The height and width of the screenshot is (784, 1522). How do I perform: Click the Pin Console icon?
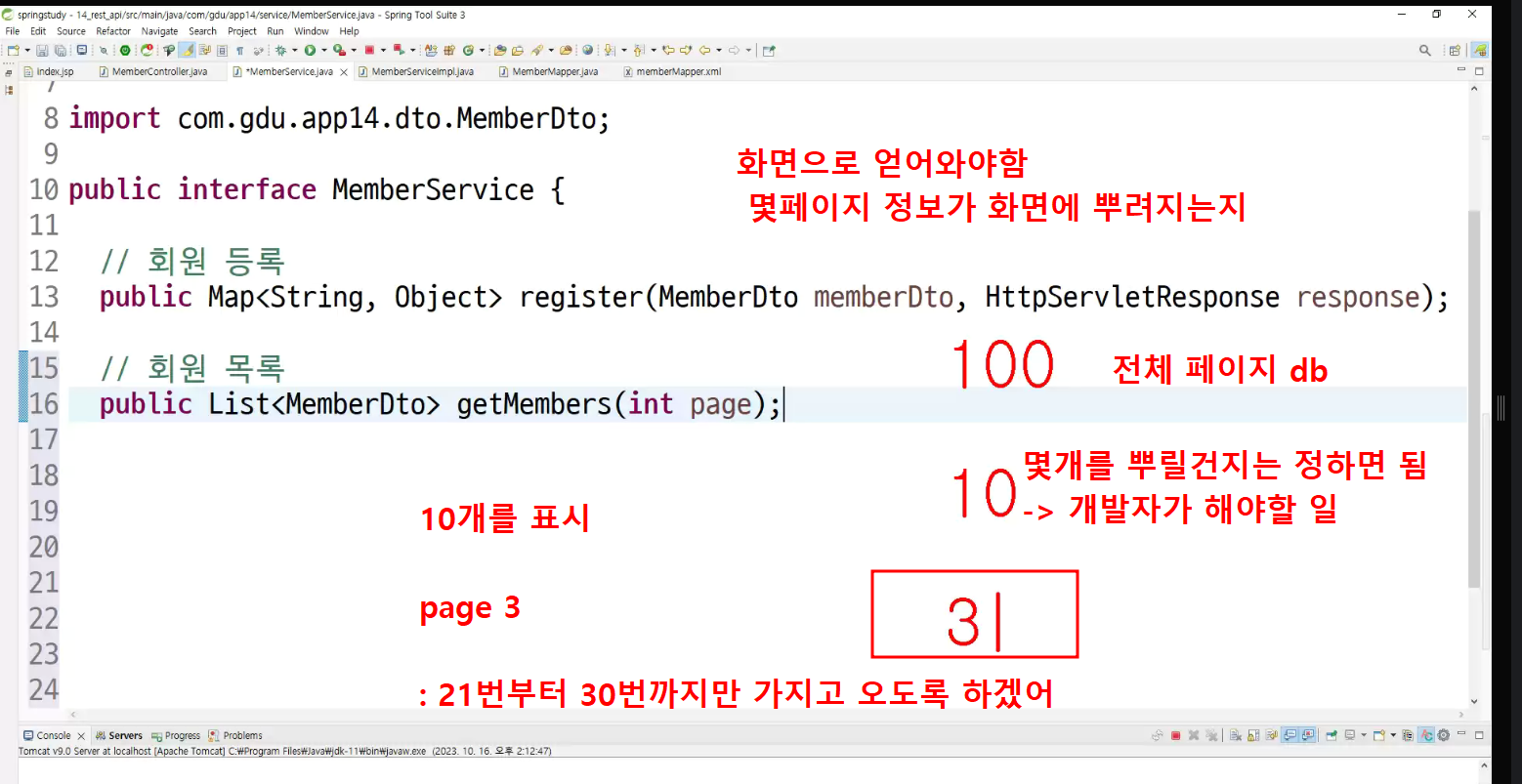pyautogui.click(x=1332, y=735)
